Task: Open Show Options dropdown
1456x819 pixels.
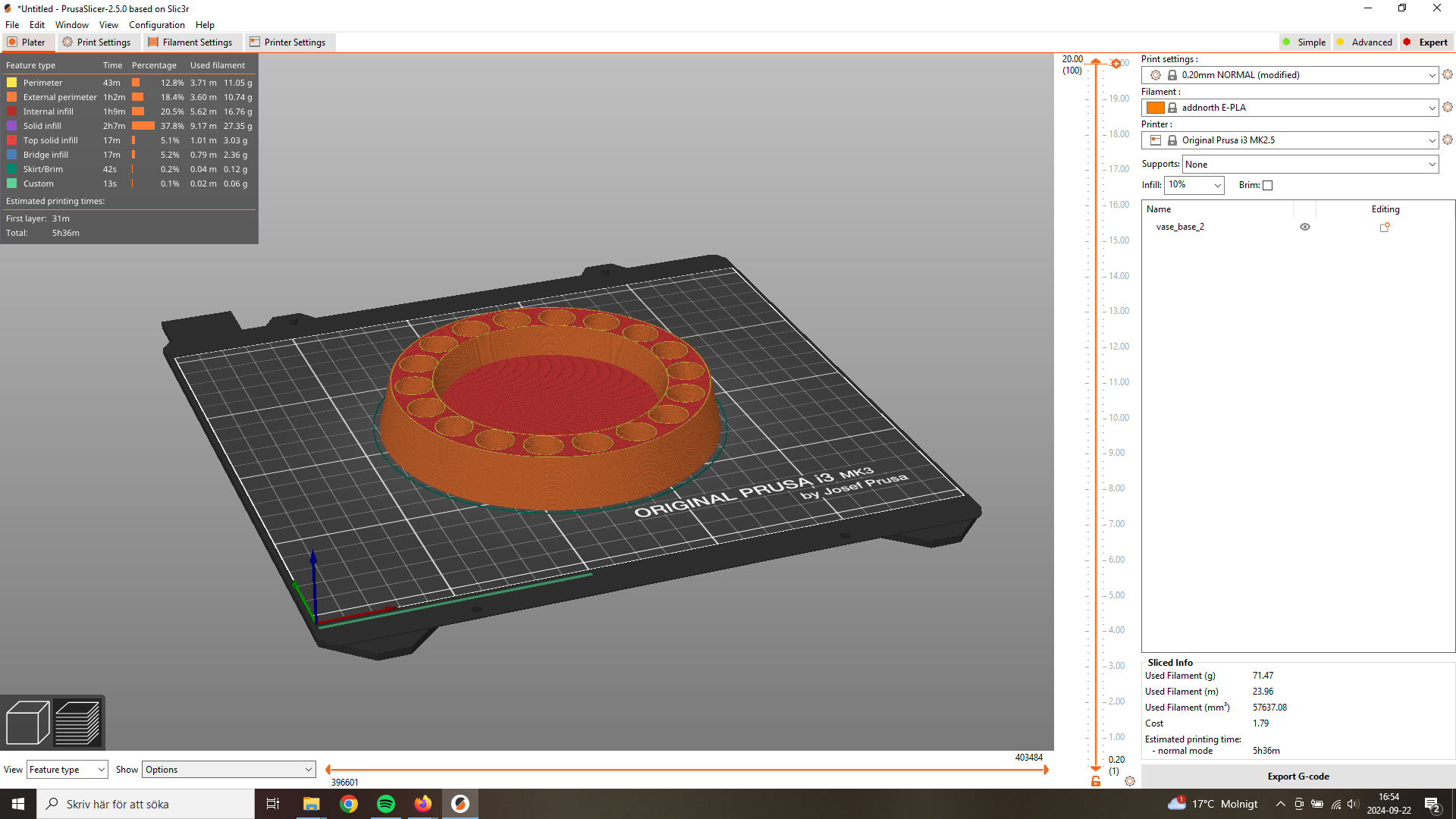Action: tap(228, 770)
